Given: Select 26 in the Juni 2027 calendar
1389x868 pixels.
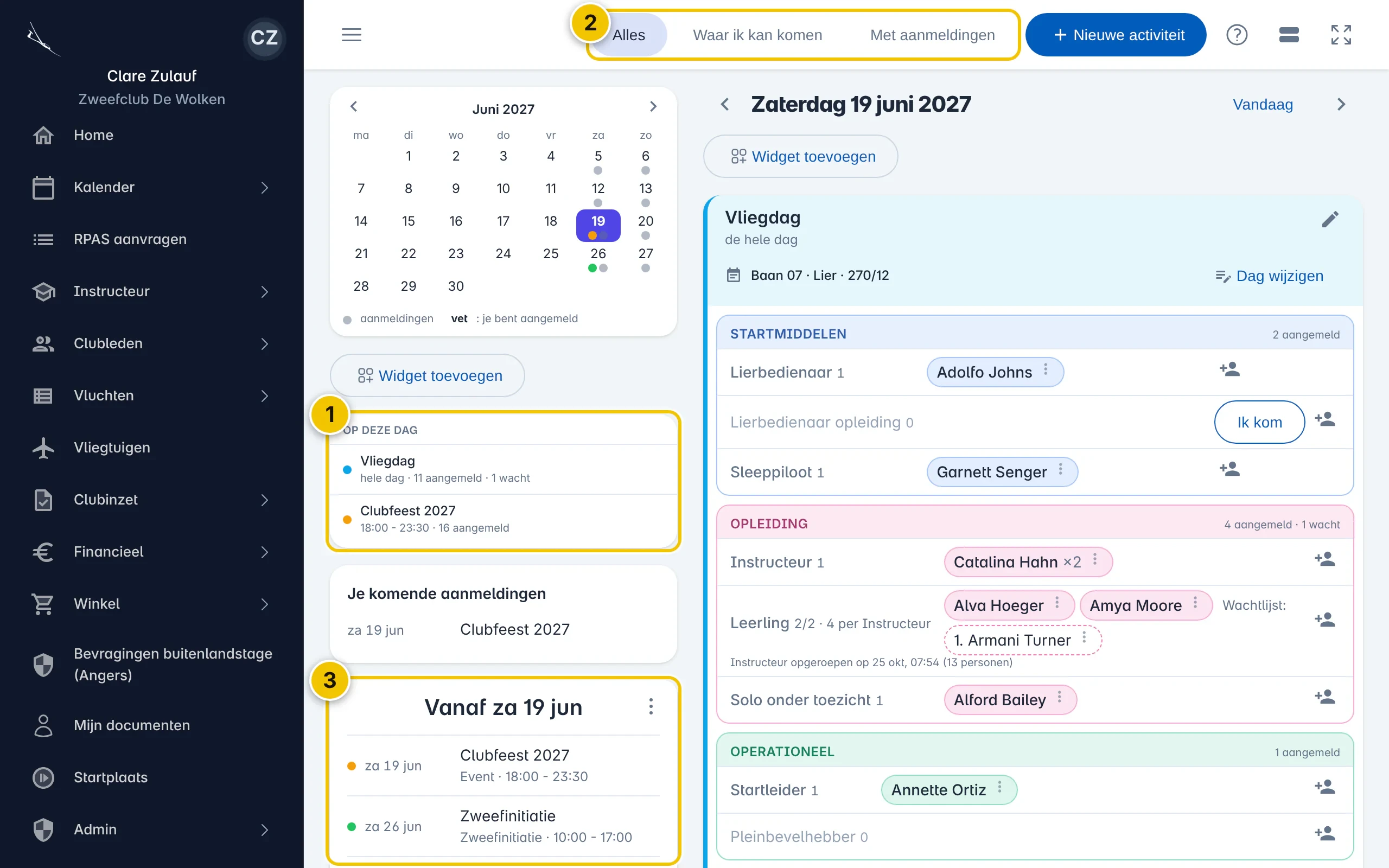Looking at the screenshot, I should coord(597,258).
